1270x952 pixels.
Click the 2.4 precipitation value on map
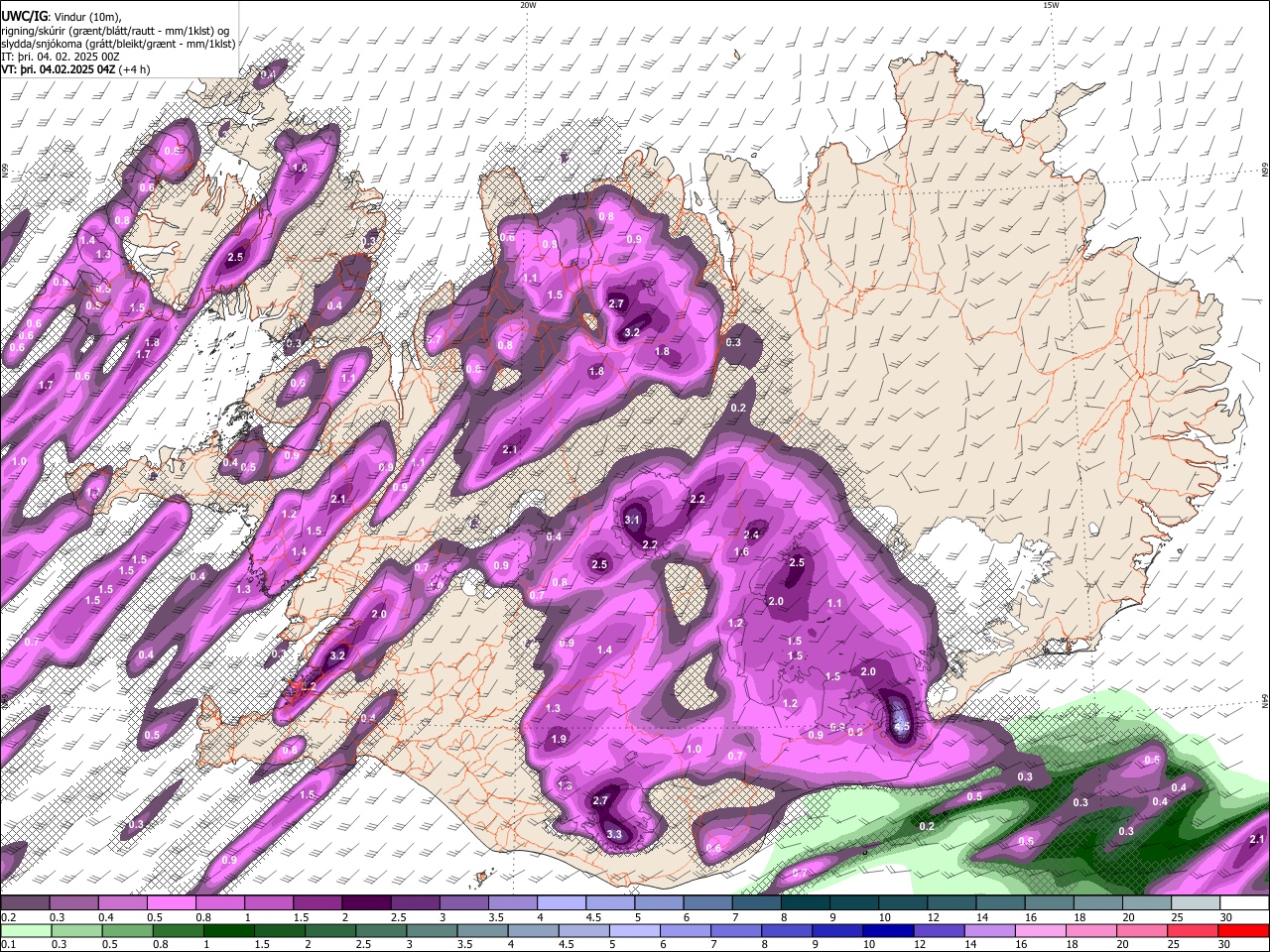751,535
